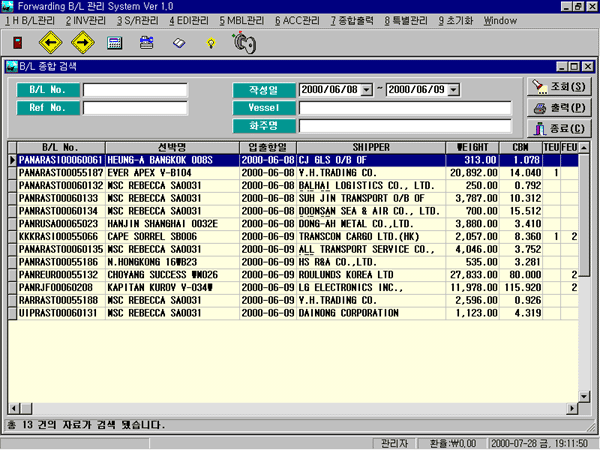Open the 5 MBL관리 menu
This screenshot has height=450, width=600.
click(241, 21)
